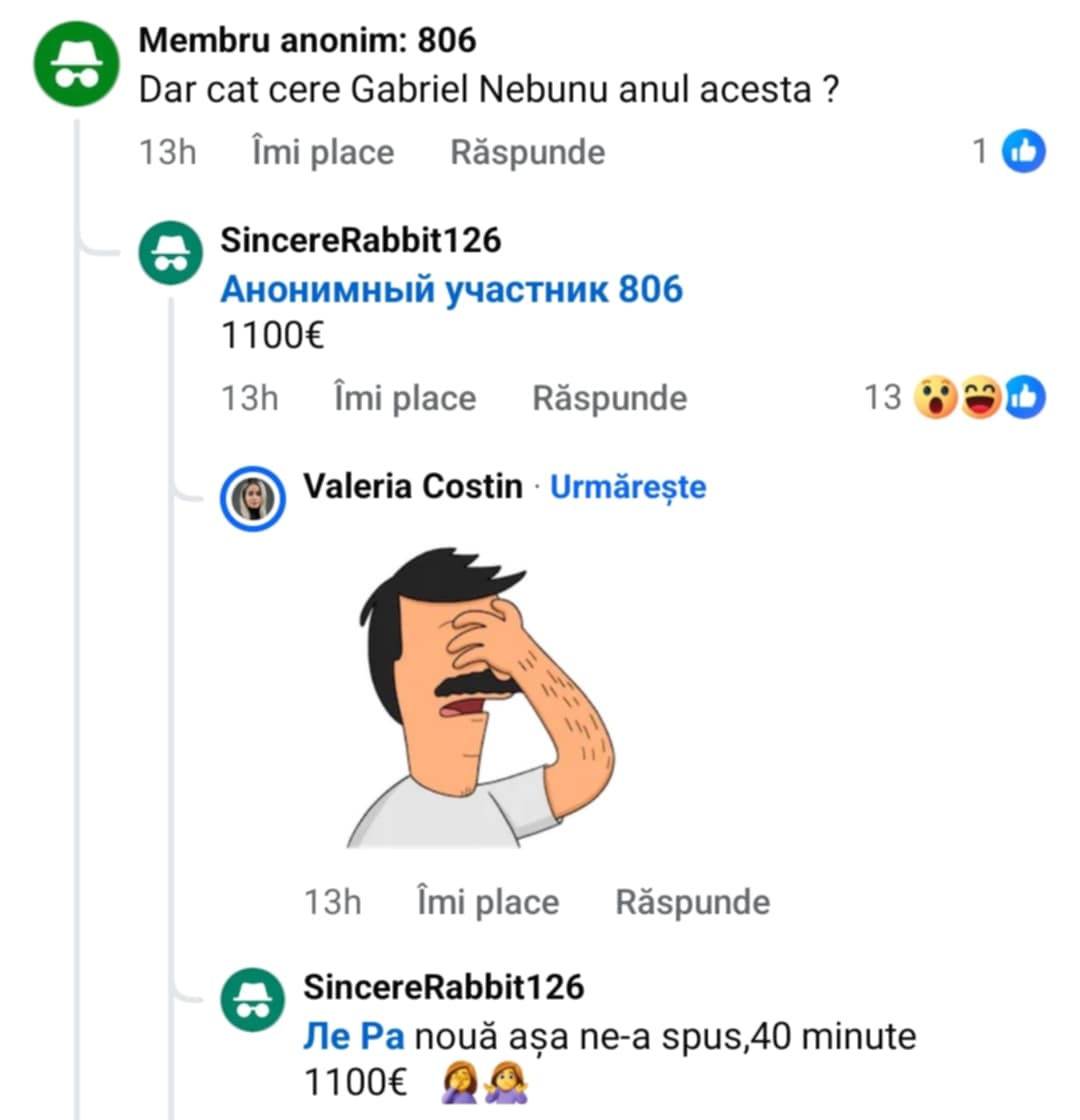Open the Ле Ра mention link
Image resolution: width=1080 pixels, height=1120 pixels.
[353, 1037]
